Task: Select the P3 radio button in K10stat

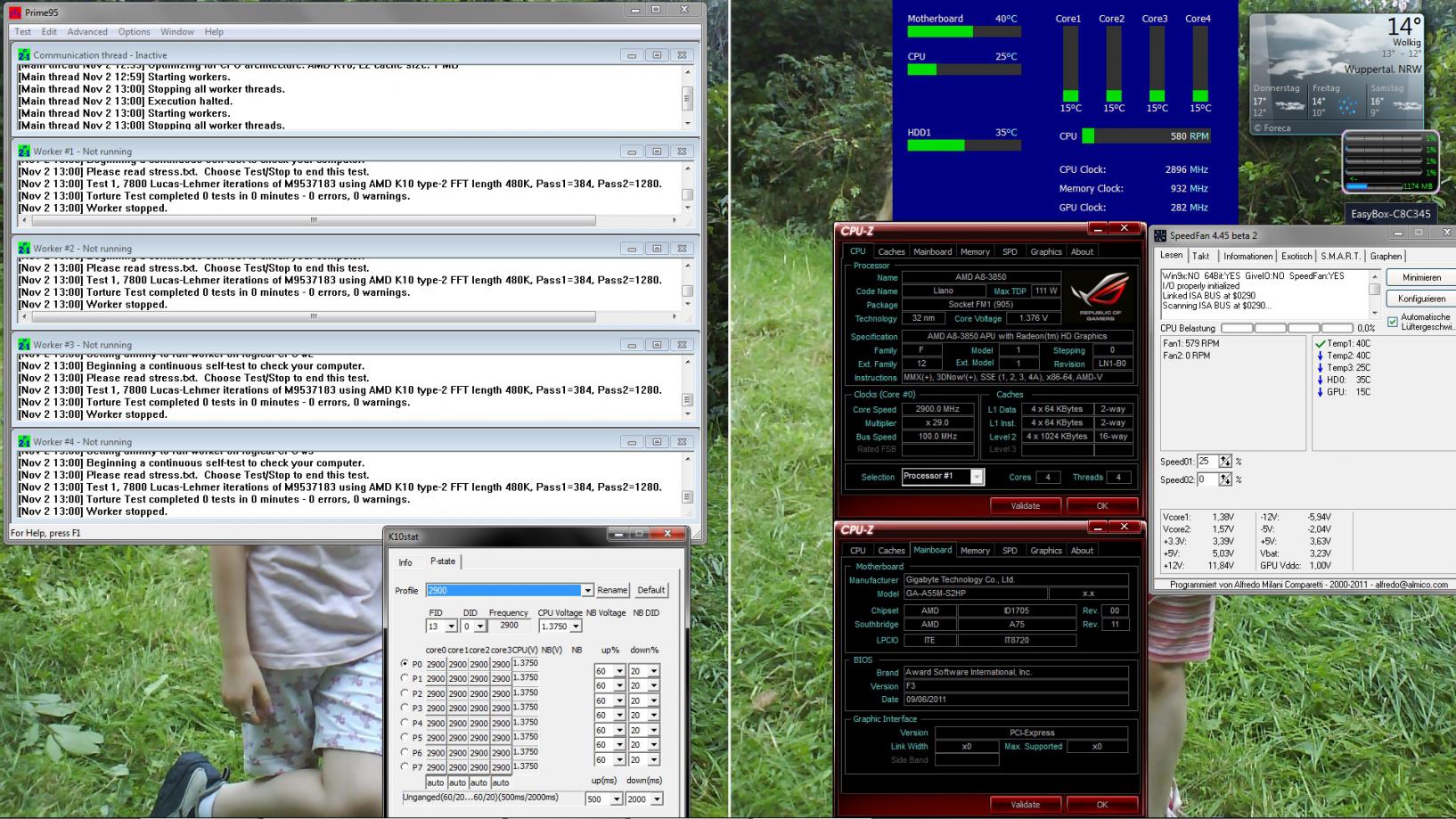Action: [x=405, y=708]
